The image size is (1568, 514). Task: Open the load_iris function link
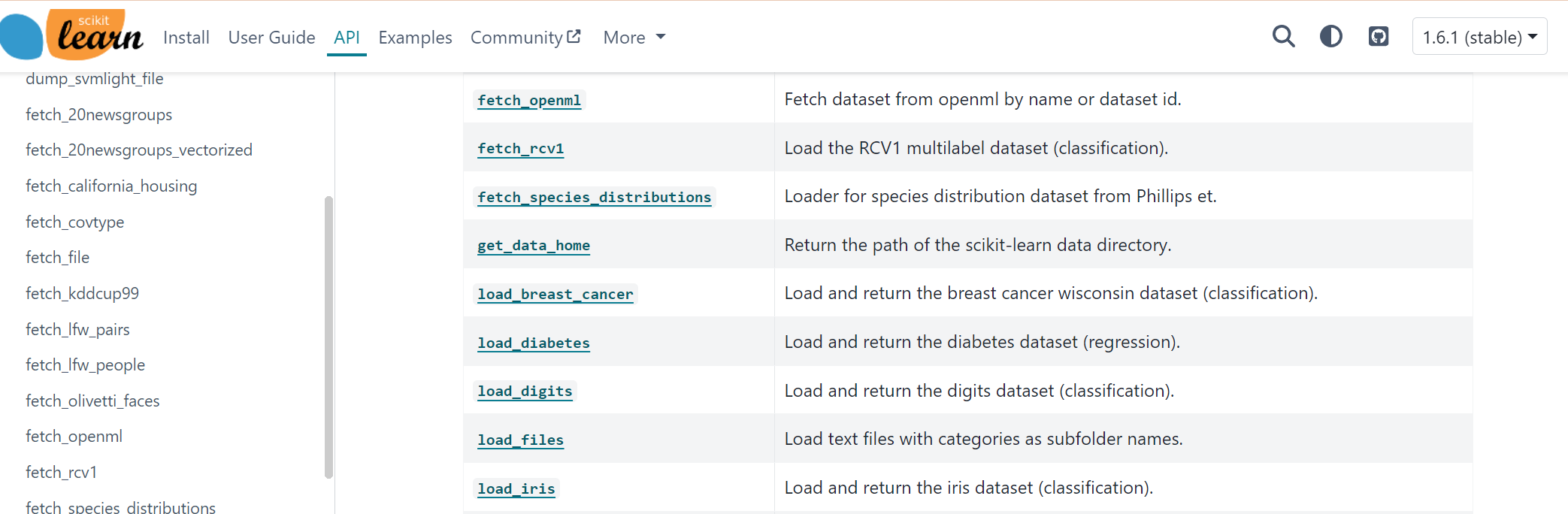coord(516,489)
